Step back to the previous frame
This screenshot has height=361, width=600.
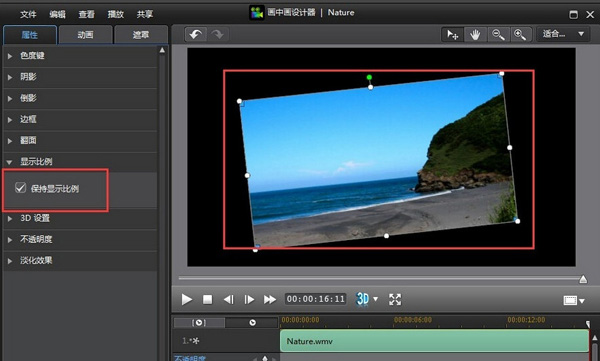(x=228, y=299)
